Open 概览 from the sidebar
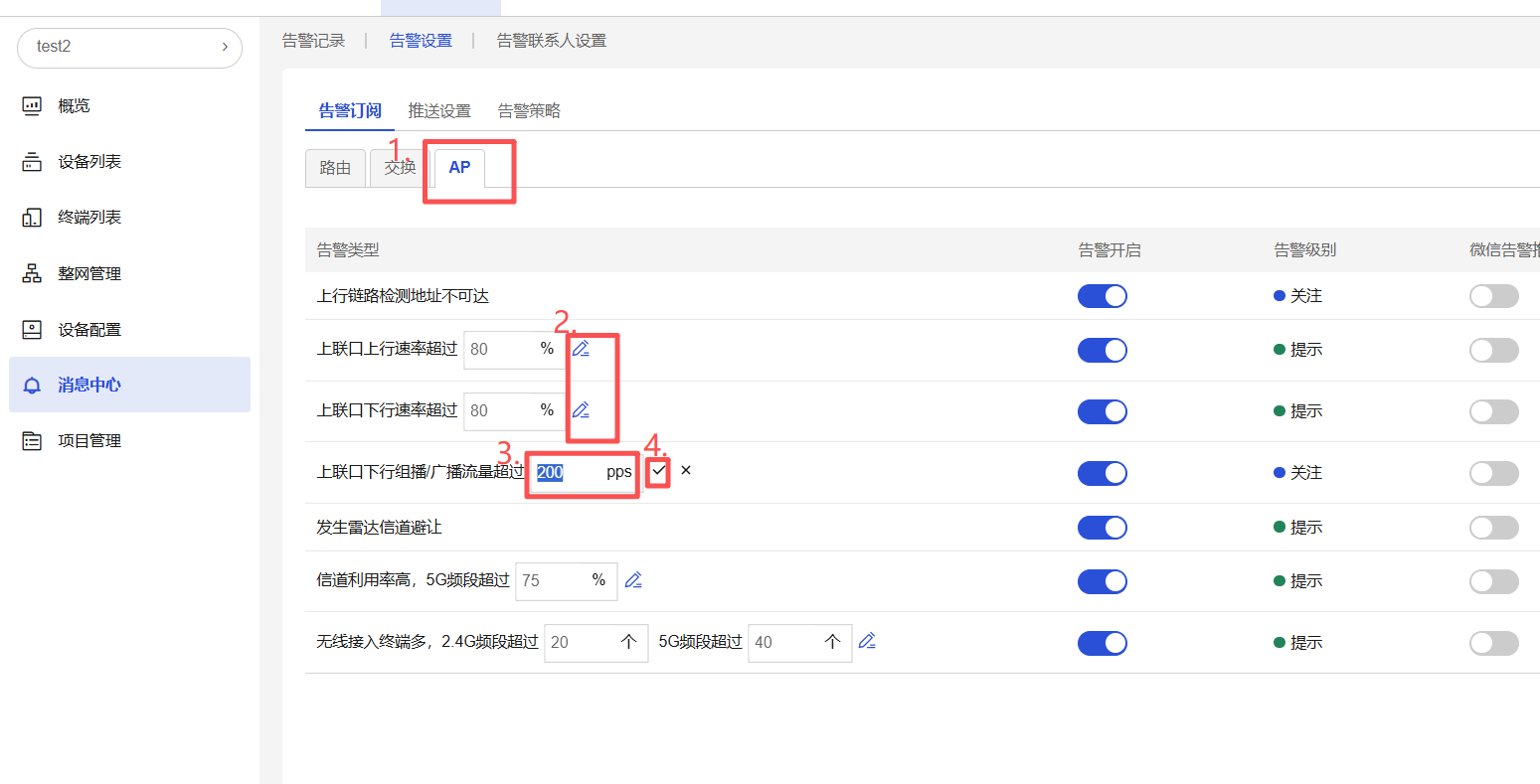 click(74, 105)
